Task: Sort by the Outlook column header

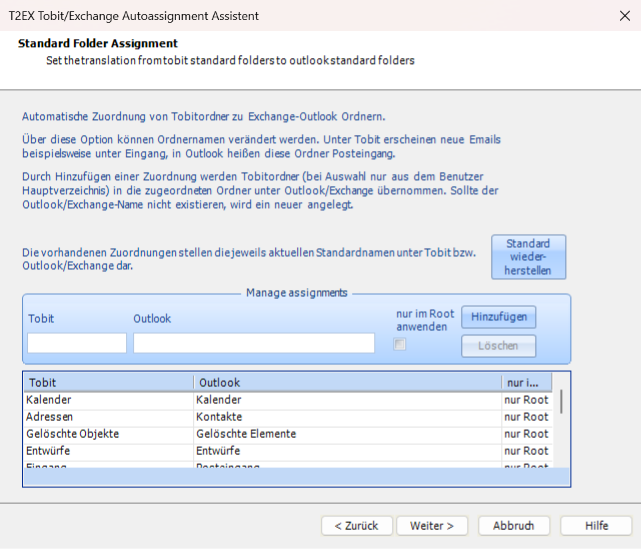Action: (x=347, y=383)
